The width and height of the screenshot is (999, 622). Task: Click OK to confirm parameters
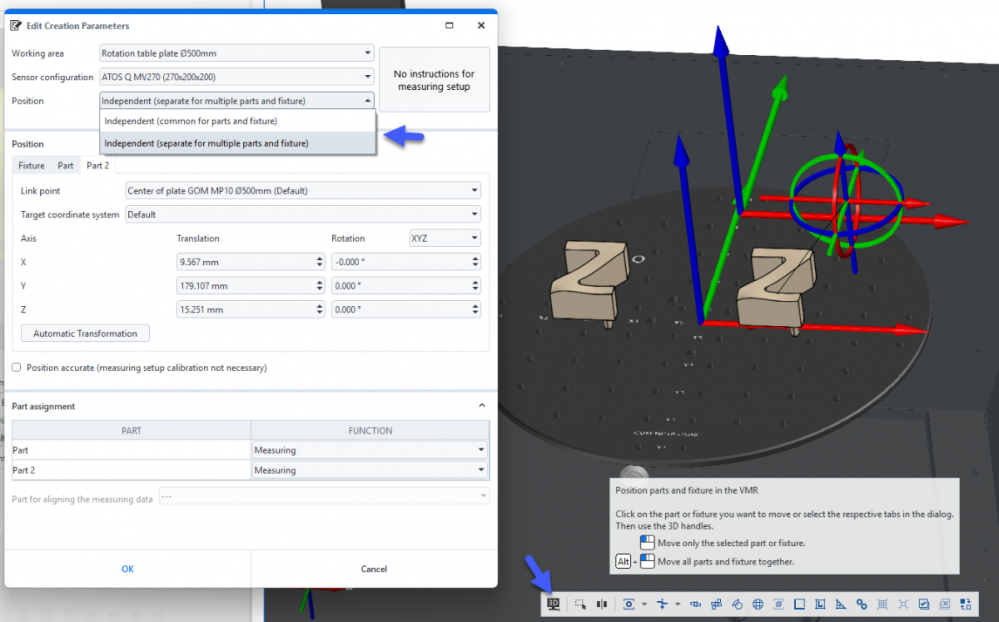[127, 569]
